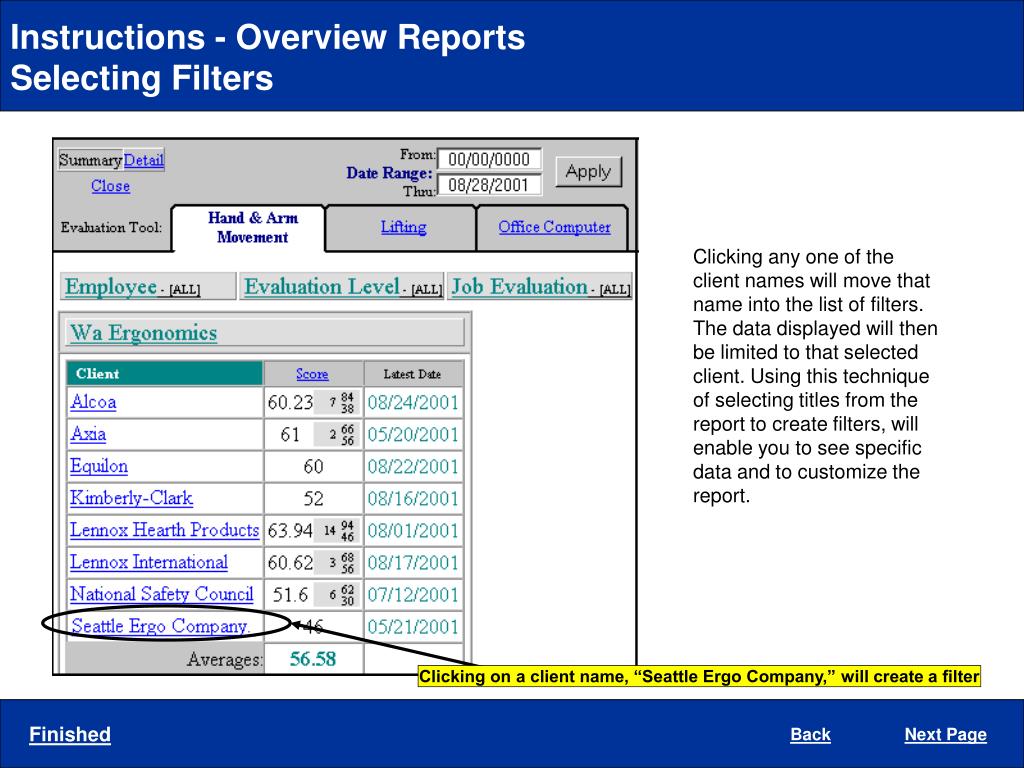Image resolution: width=1024 pixels, height=768 pixels.
Task: Select the National Safety Council client link
Action: [162, 594]
